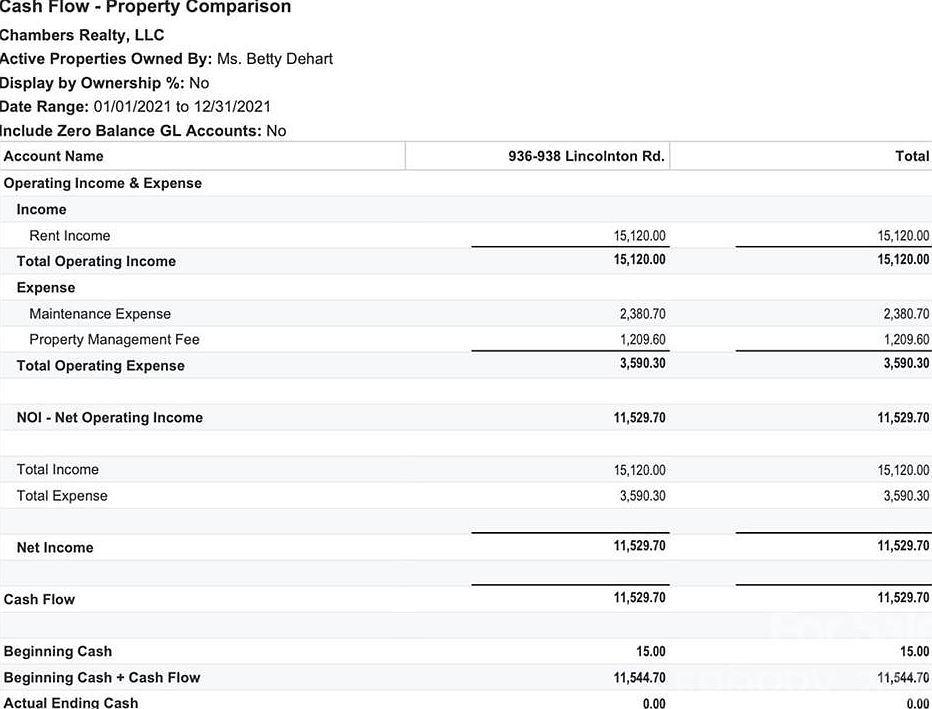Select the Property Management Fee account label
Screen dimensions: 932x709
pyautogui.click(x=114, y=340)
